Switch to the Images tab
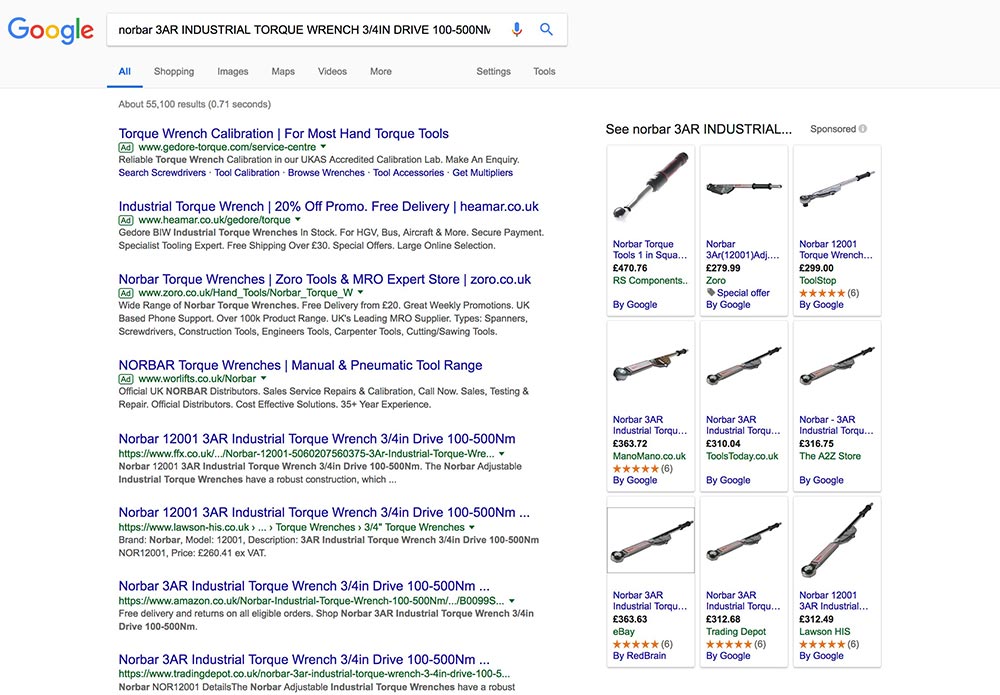 pos(233,71)
